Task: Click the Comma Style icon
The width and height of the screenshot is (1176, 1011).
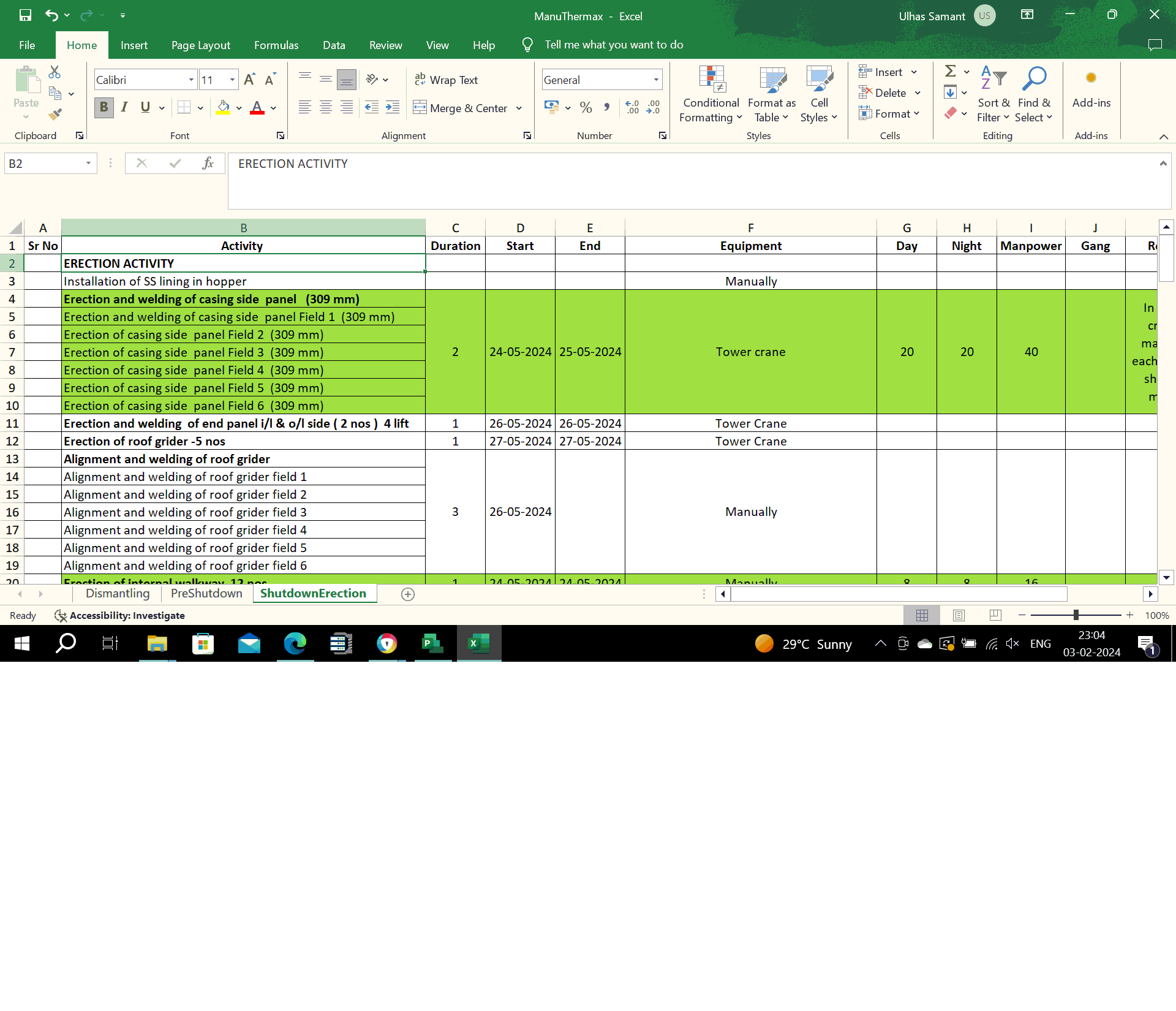Action: coord(606,108)
